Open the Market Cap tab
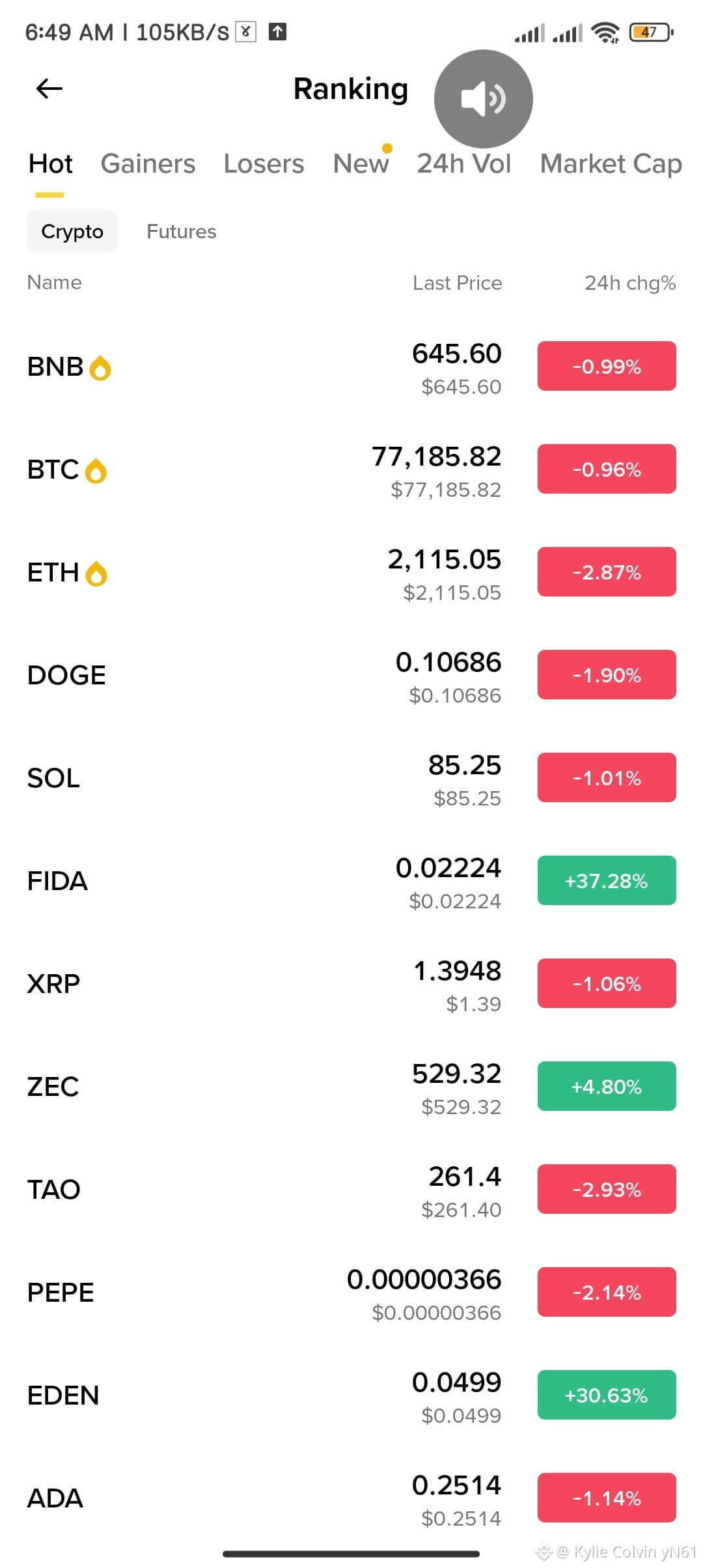703x1568 pixels. pyautogui.click(x=611, y=163)
